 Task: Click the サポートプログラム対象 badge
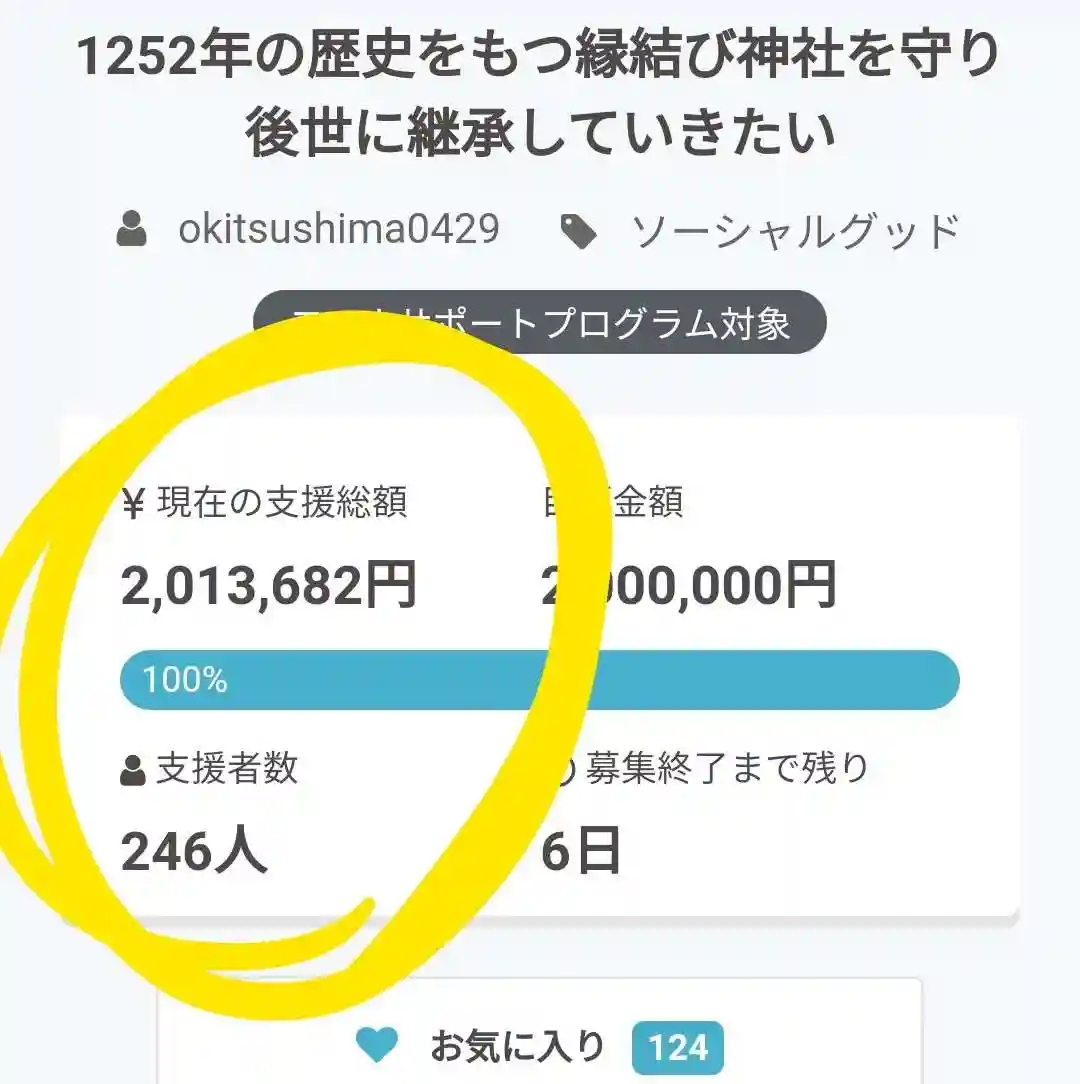tap(540, 322)
